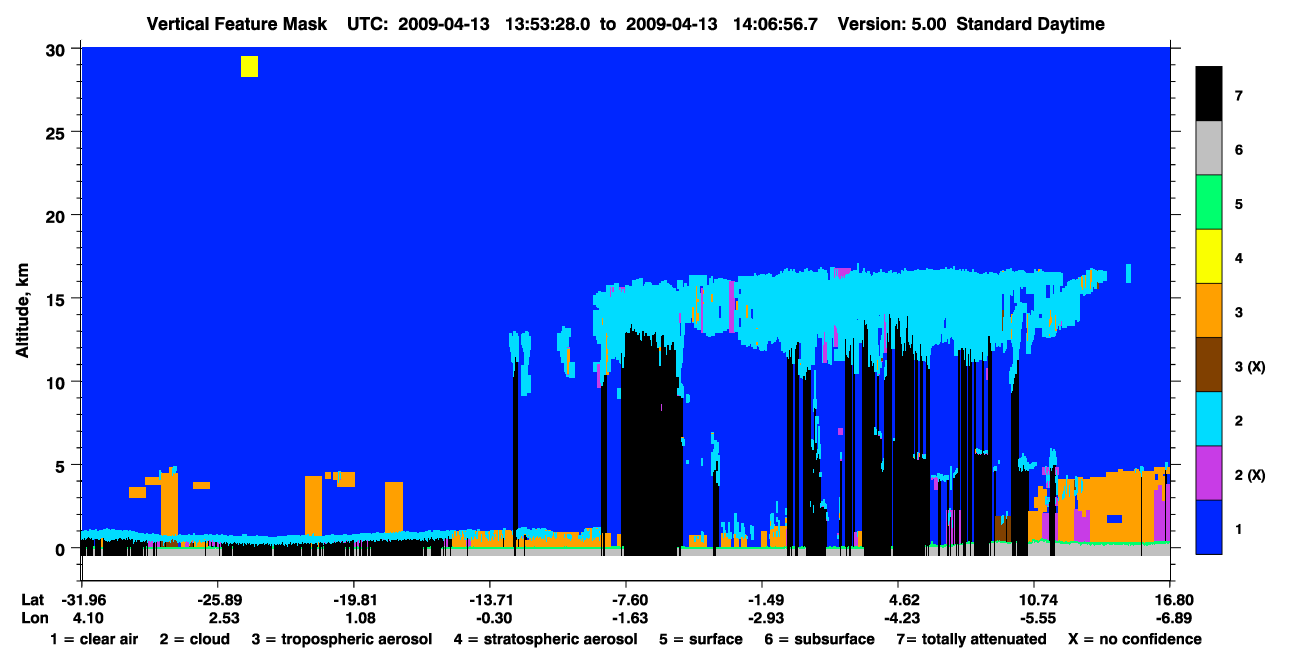
Task: Click the green colorbar swatch for class 5
Action: point(1209,203)
